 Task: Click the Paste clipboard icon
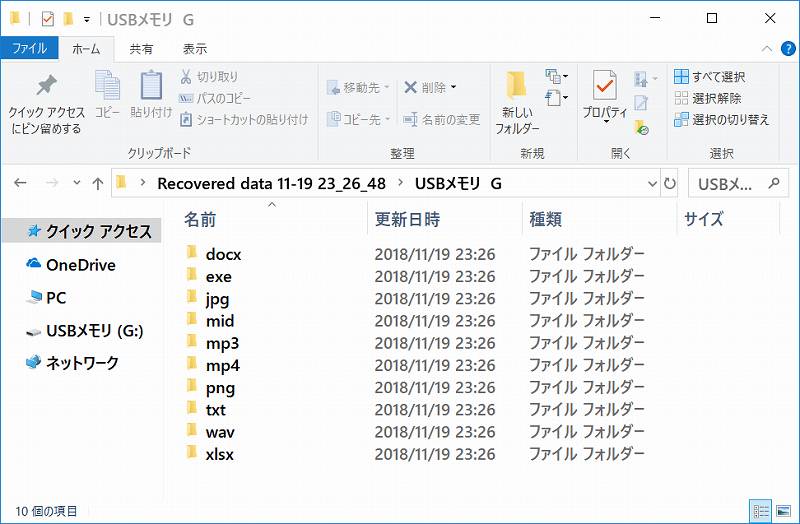151,87
